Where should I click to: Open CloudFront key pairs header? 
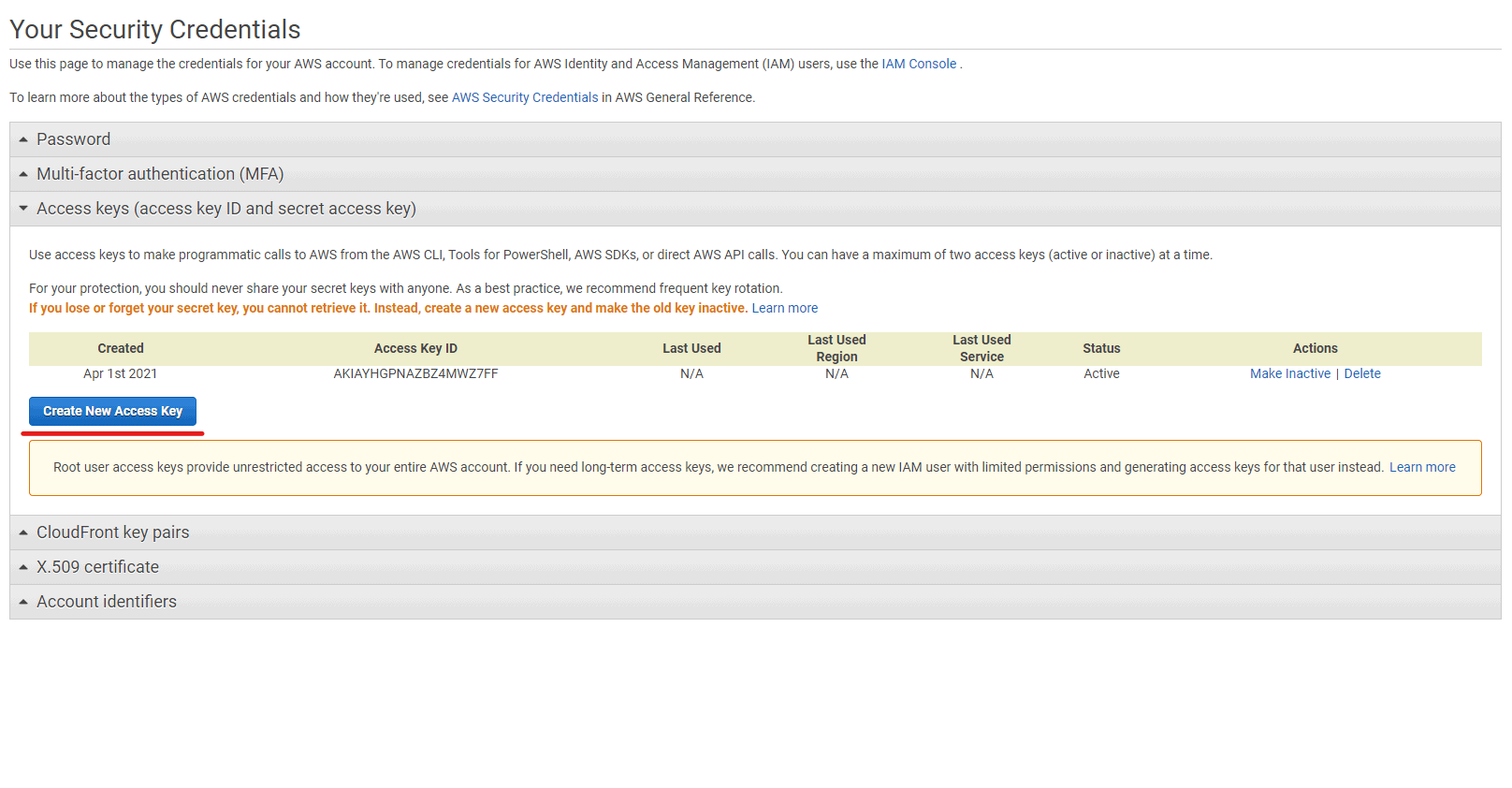(x=755, y=533)
